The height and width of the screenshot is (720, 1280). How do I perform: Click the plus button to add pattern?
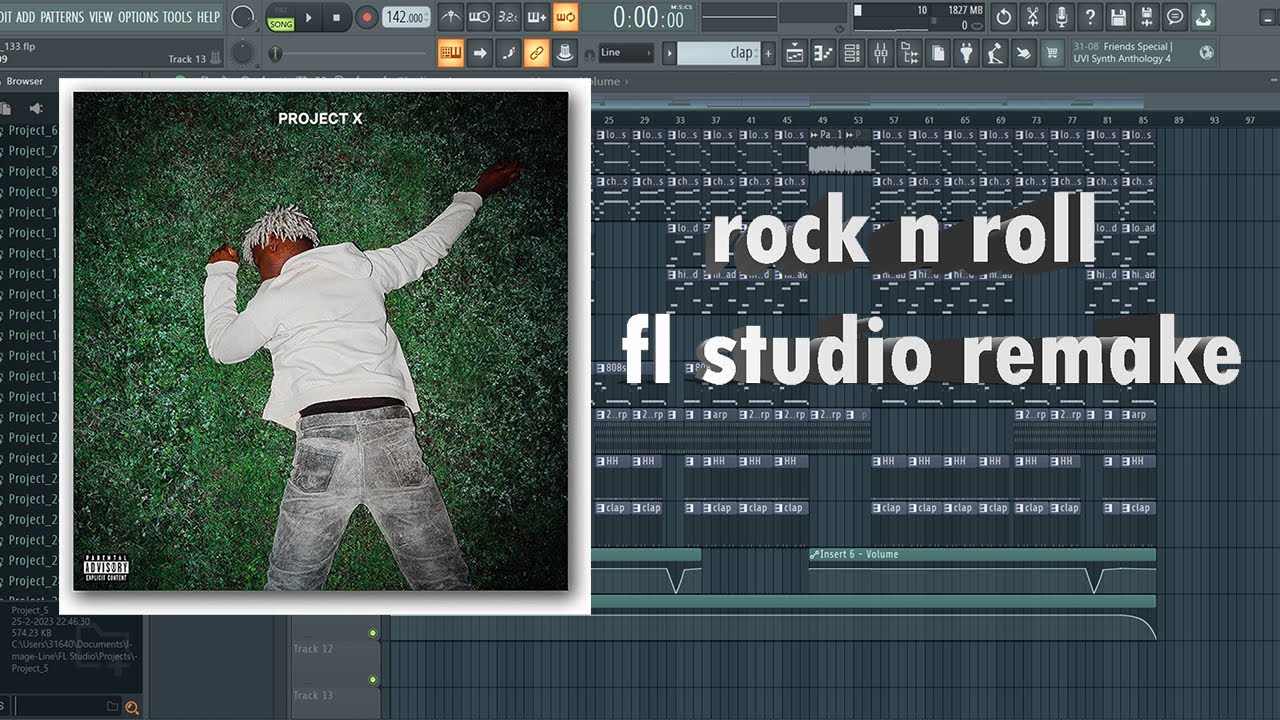click(768, 53)
